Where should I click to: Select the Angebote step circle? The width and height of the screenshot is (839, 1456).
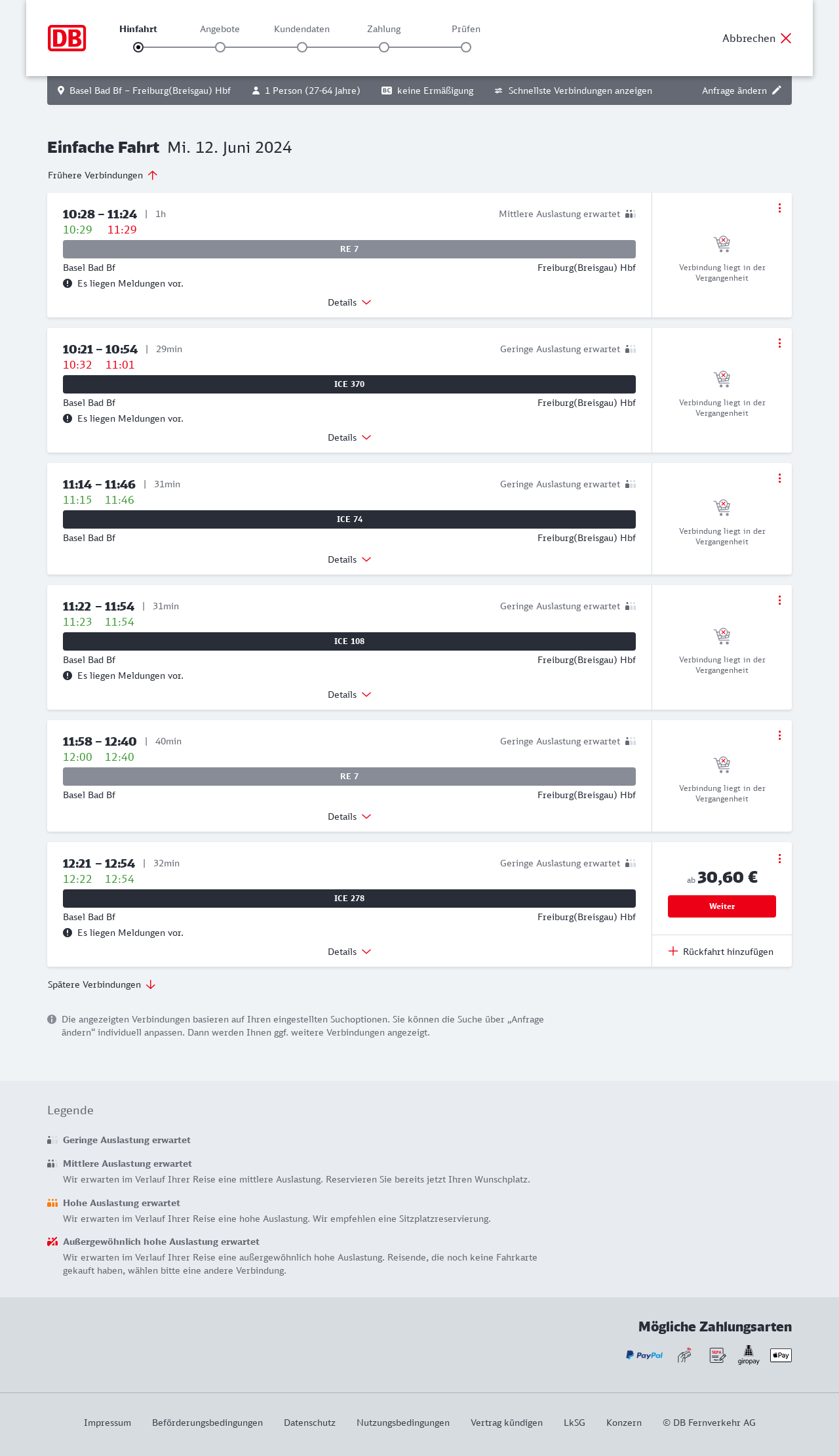point(220,47)
